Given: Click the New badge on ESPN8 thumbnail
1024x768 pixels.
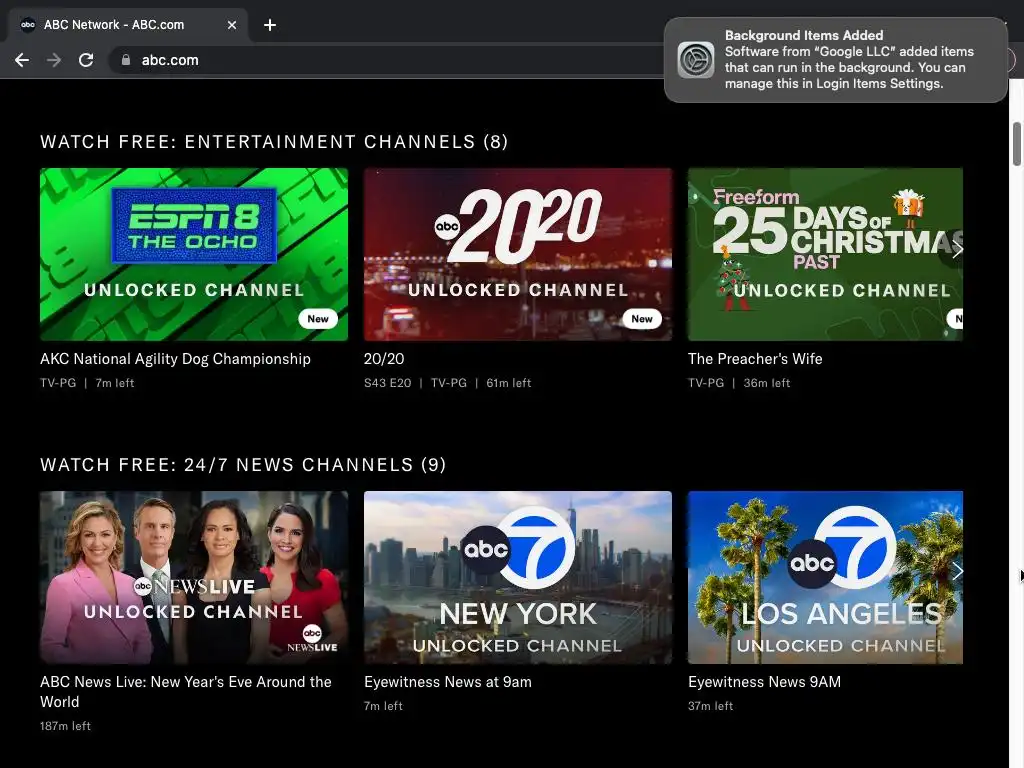Looking at the screenshot, I should click(x=318, y=319).
